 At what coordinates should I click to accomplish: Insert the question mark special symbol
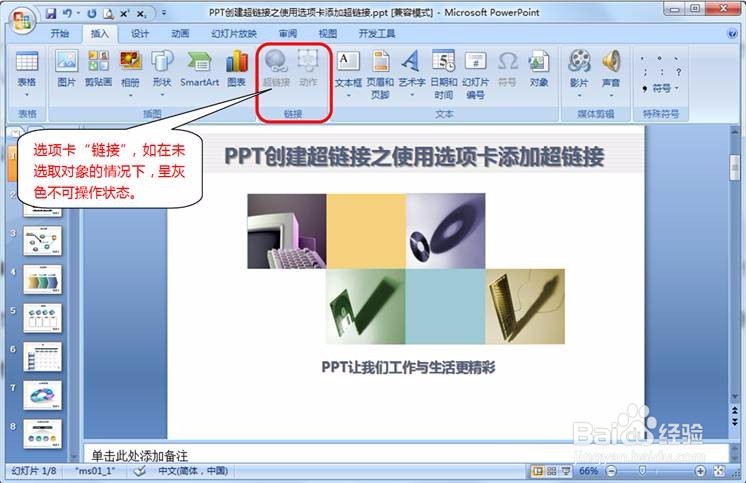(678, 72)
